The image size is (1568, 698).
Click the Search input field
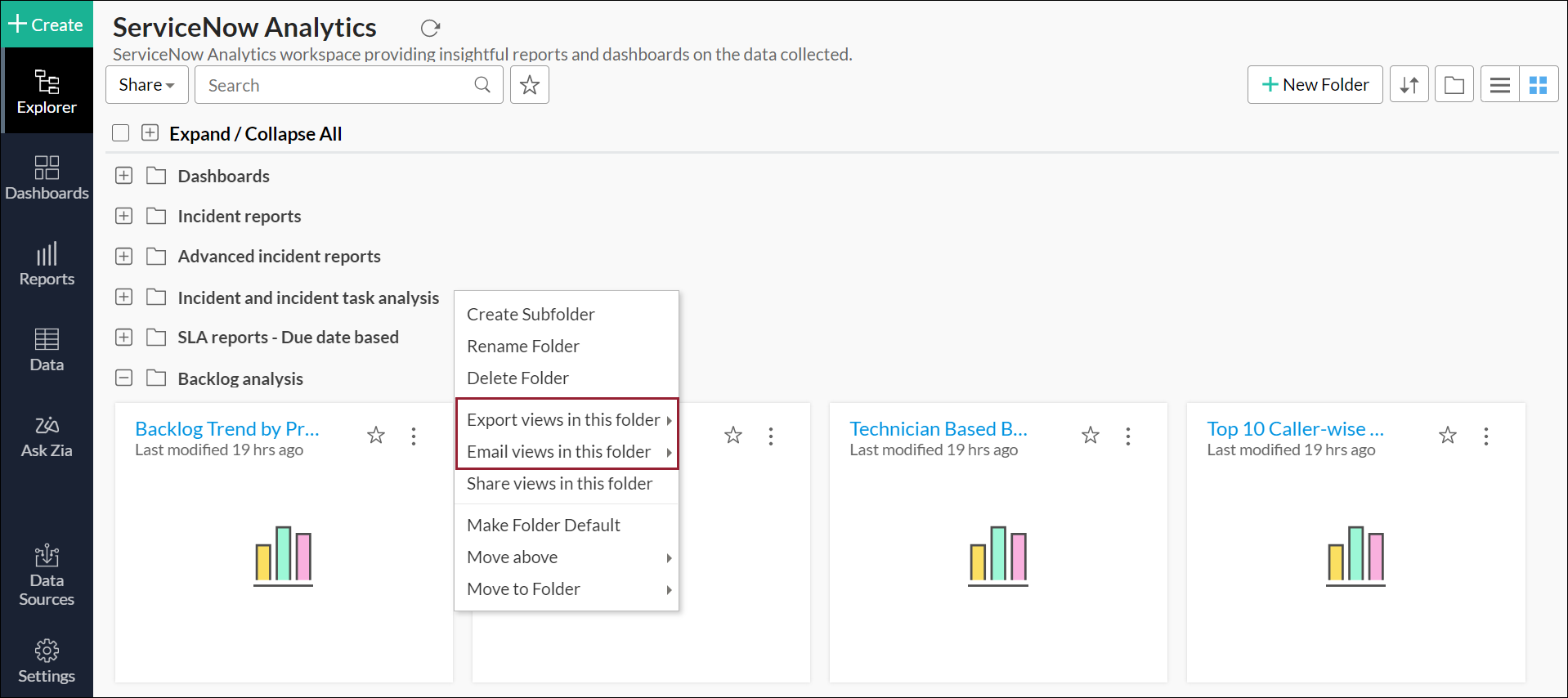click(337, 85)
